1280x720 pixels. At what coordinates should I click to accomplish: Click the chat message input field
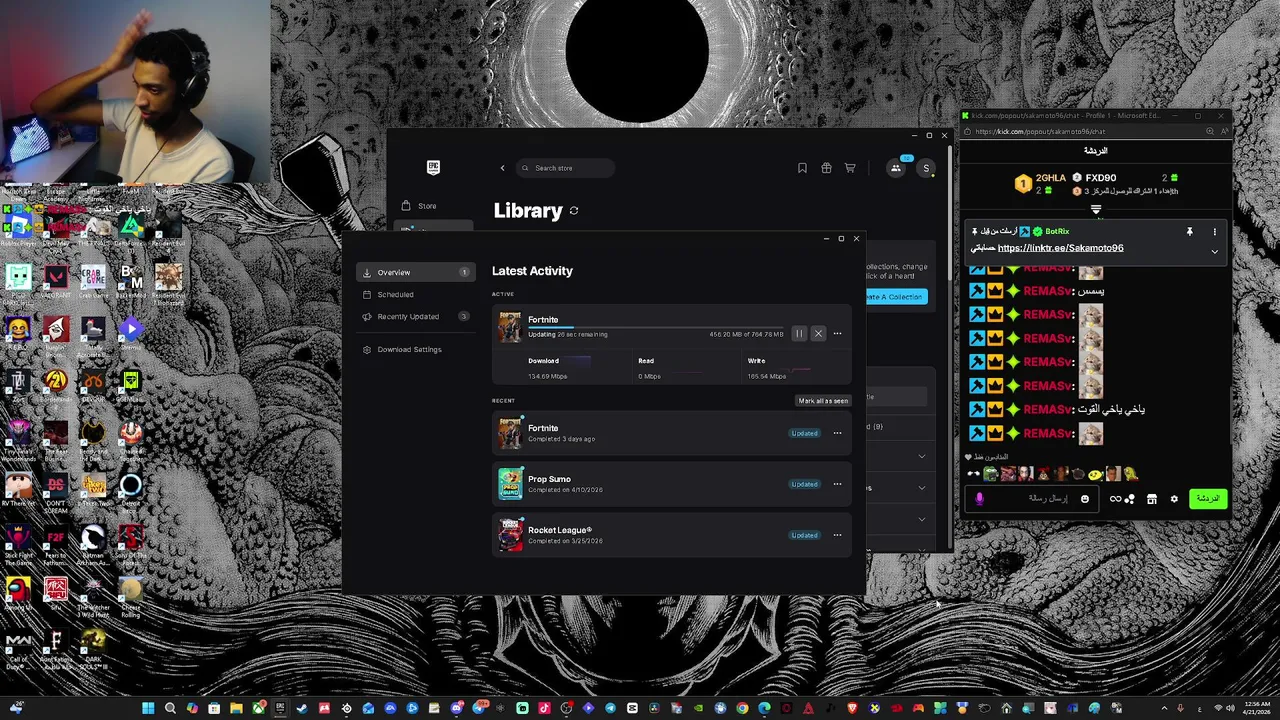[x=1032, y=499]
